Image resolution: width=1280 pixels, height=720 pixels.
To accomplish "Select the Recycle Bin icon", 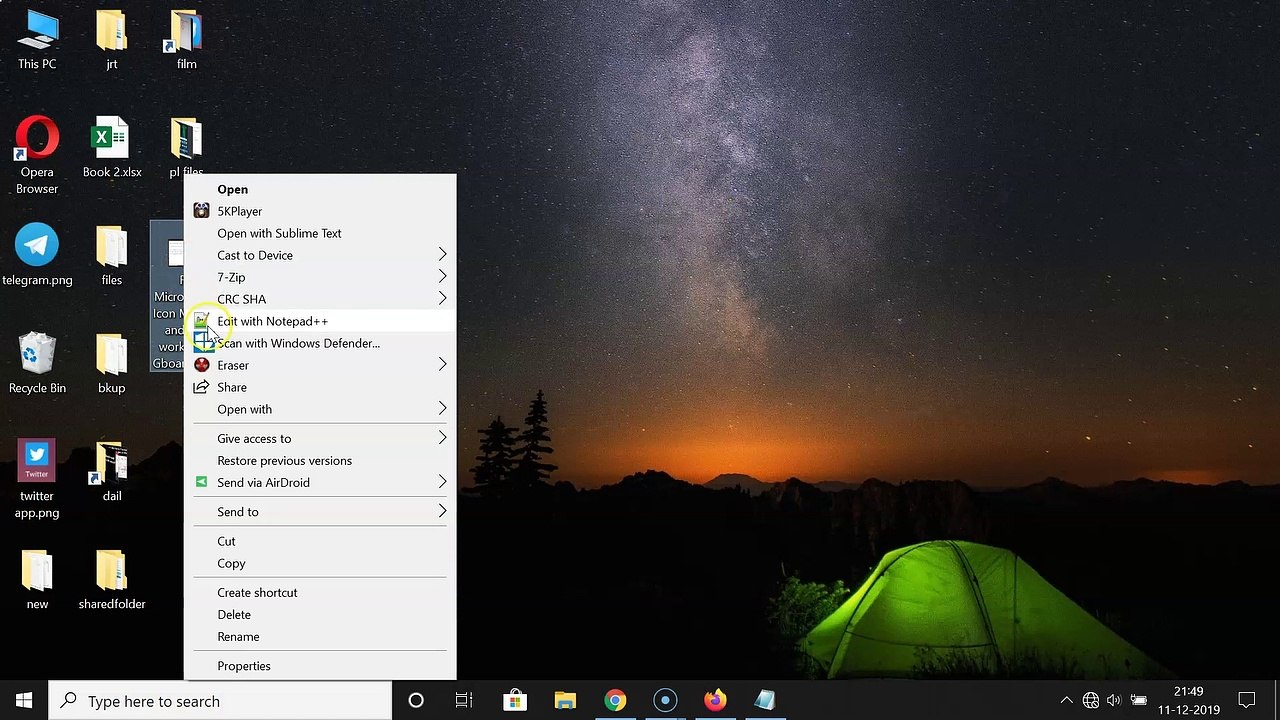I will 37,363.
